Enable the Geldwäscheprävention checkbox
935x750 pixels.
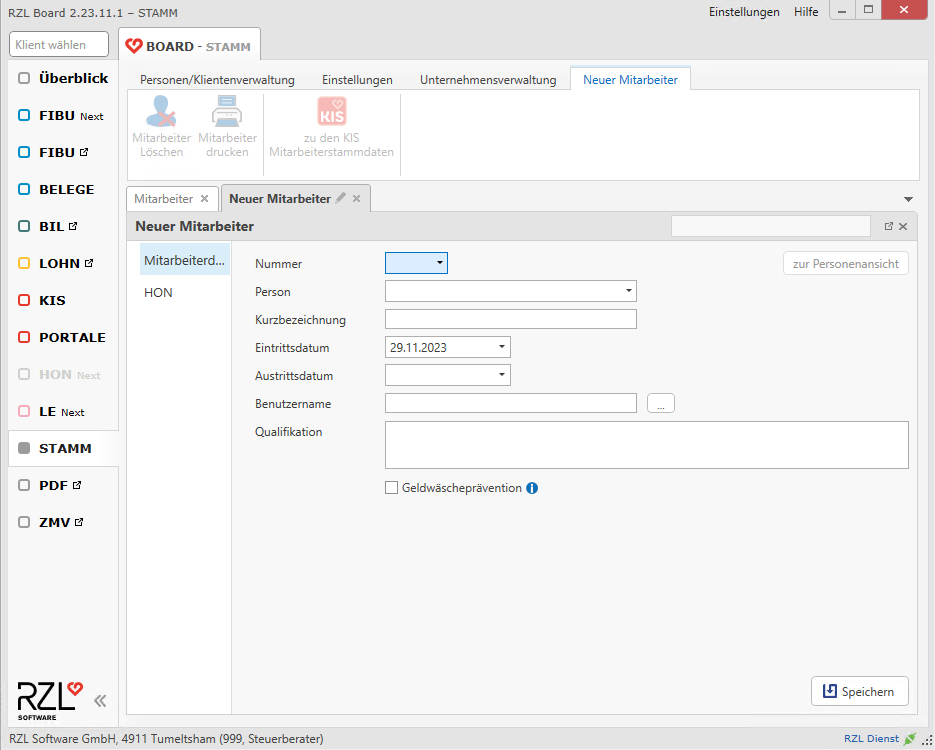[x=392, y=488]
